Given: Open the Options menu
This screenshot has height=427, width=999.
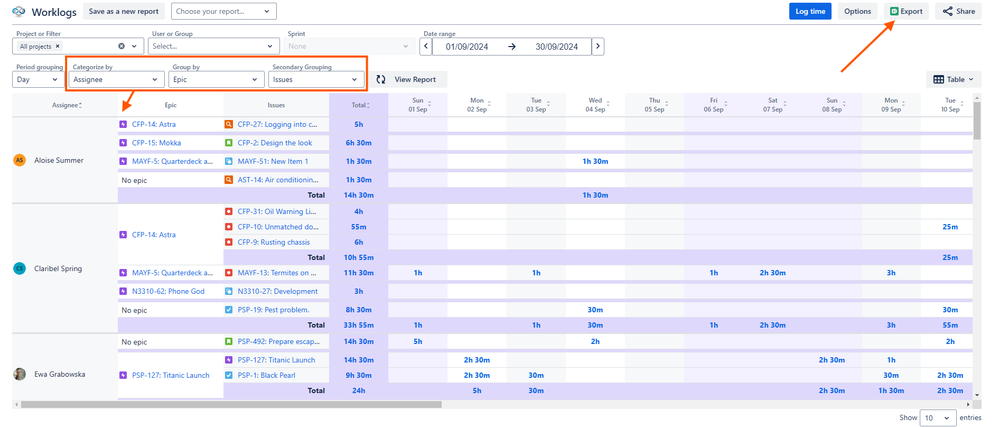Looking at the screenshot, I should [x=857, y=12].
